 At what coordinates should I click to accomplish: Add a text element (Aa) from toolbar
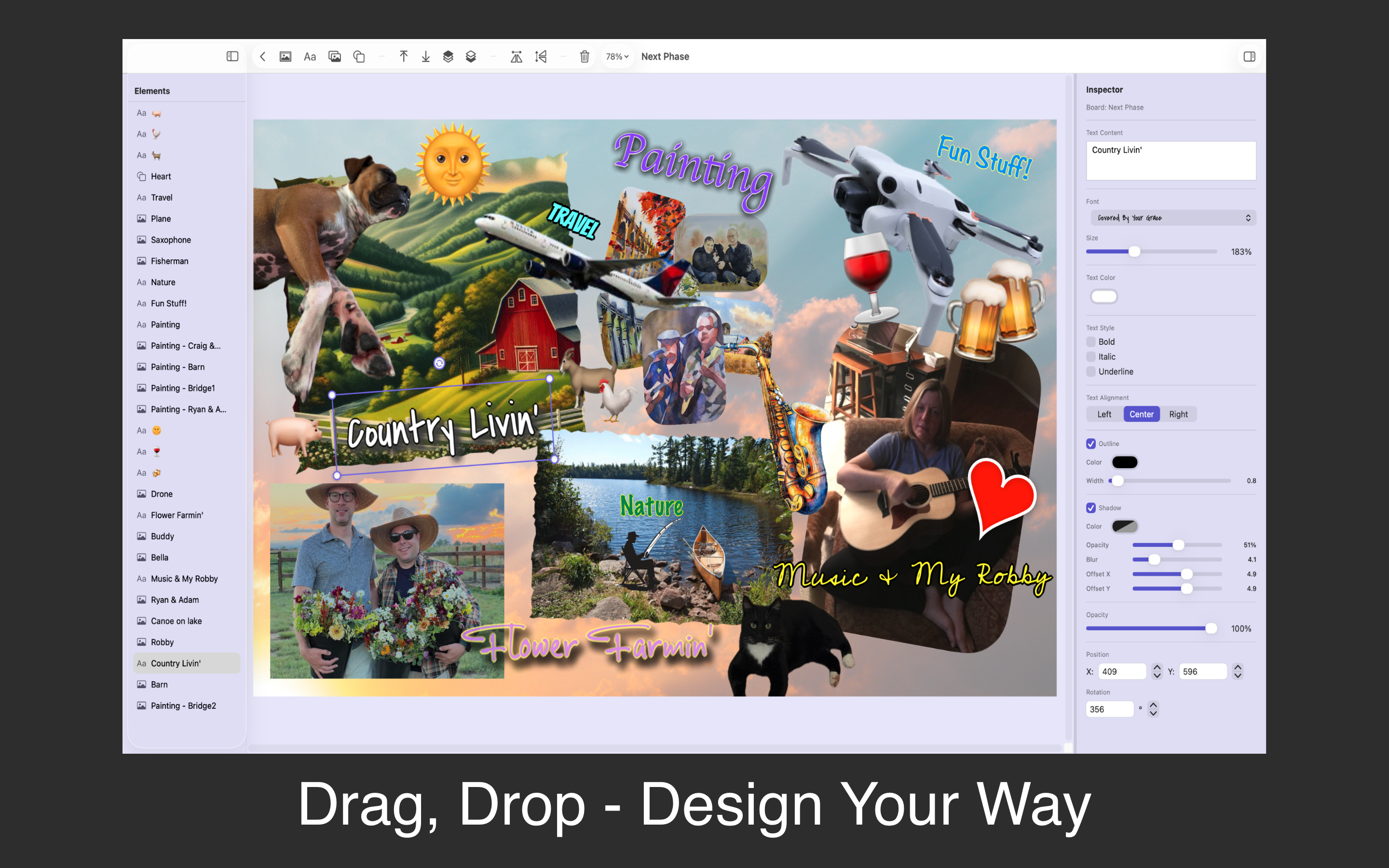click(310, 56)
